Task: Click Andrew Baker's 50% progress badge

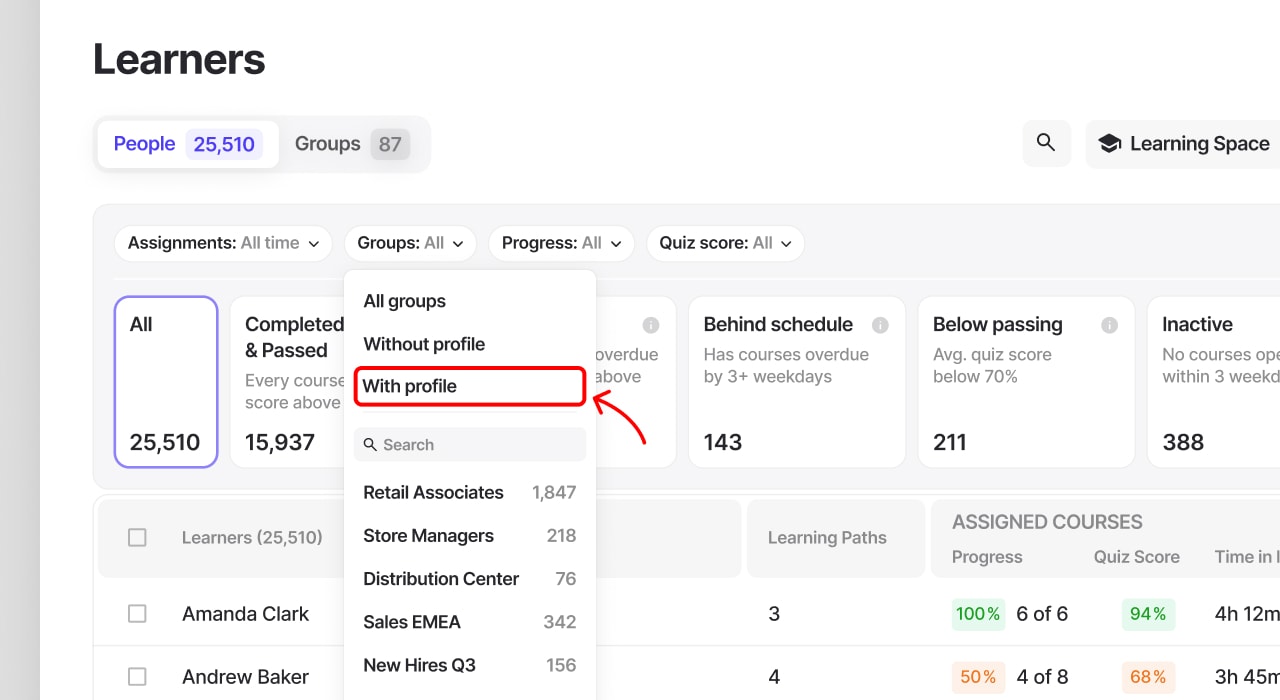Action: [978, 677]
